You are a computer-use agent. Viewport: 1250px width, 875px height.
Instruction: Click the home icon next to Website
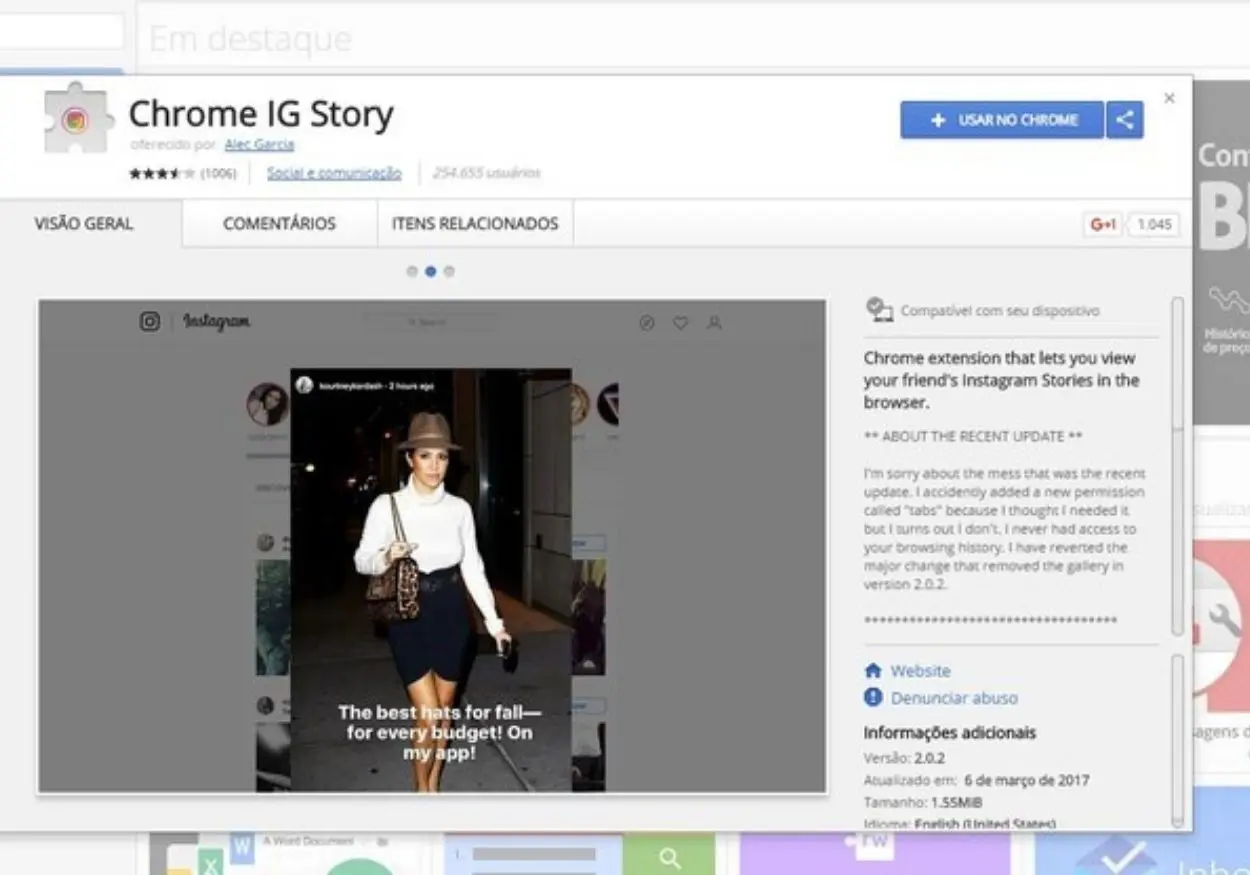[871, 670]
